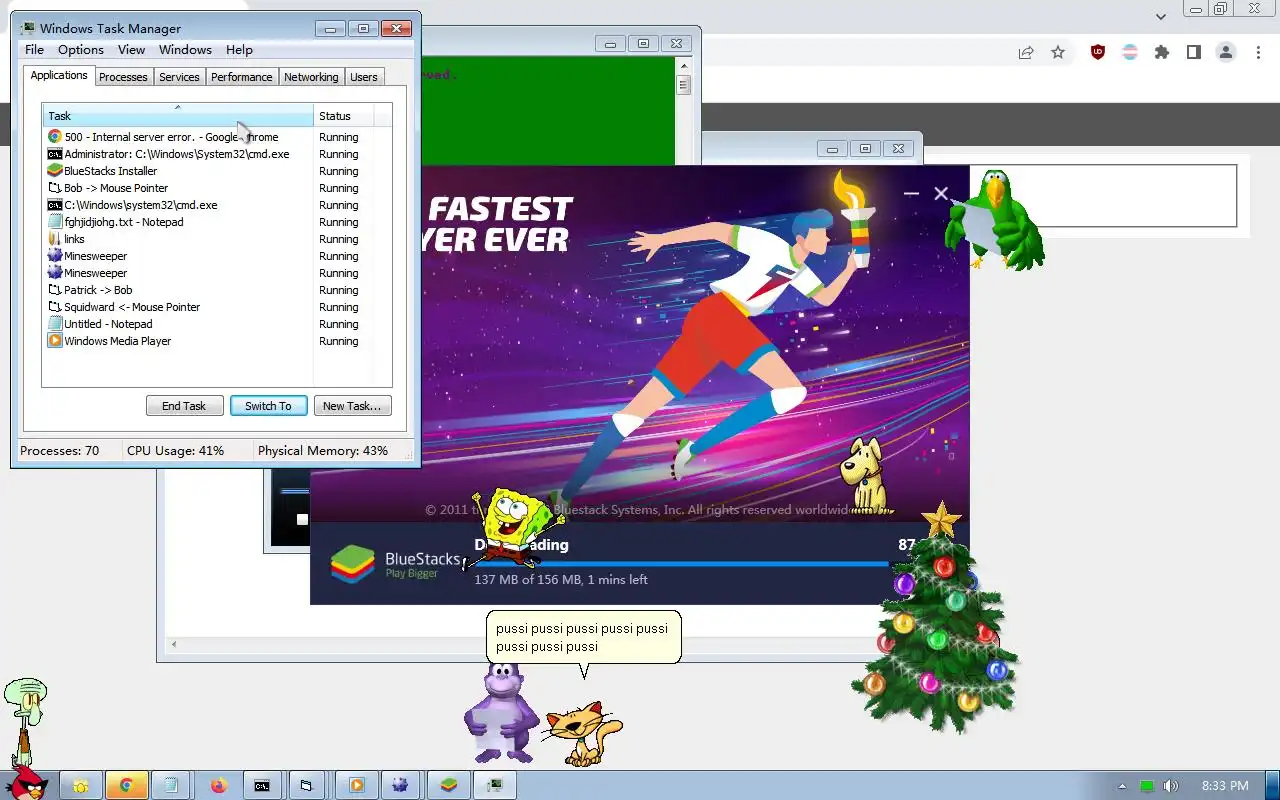Click the taskbar clock showing 8:33 PM

[1225, 786]
